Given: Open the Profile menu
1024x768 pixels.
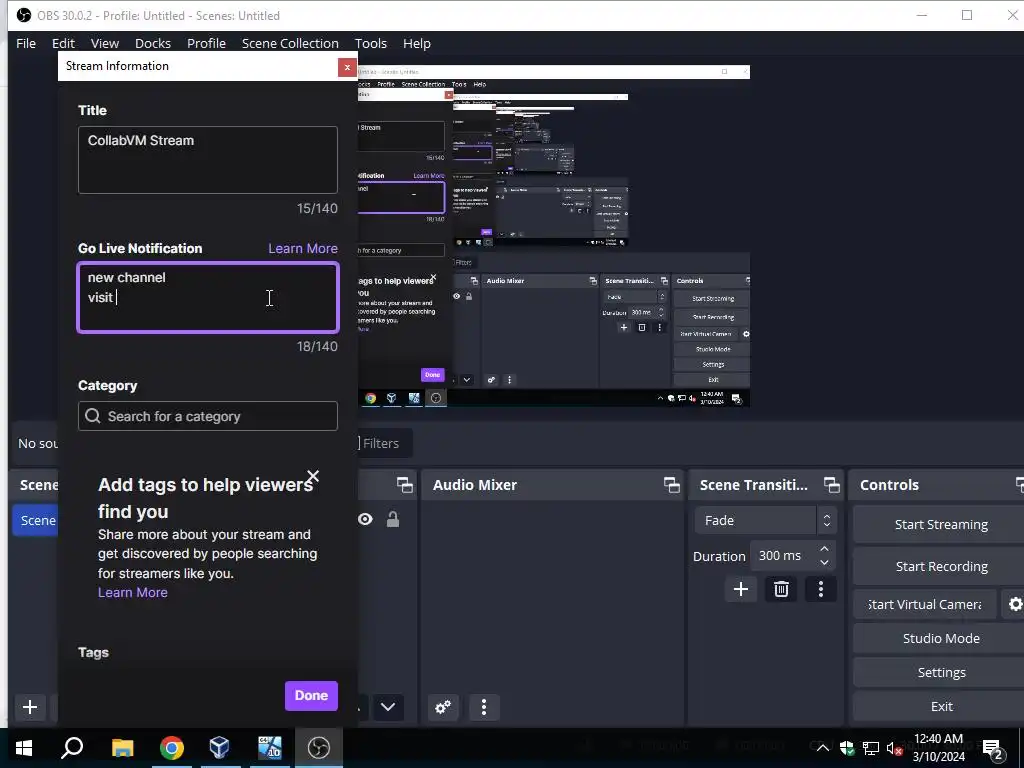Looking at the screenshot, I should coord(206,43).
